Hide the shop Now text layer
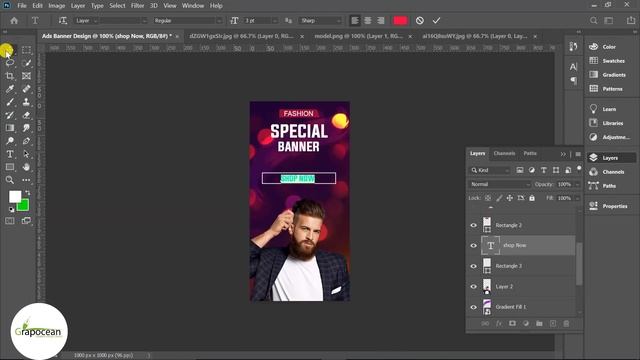 click(x=473, y=246)
